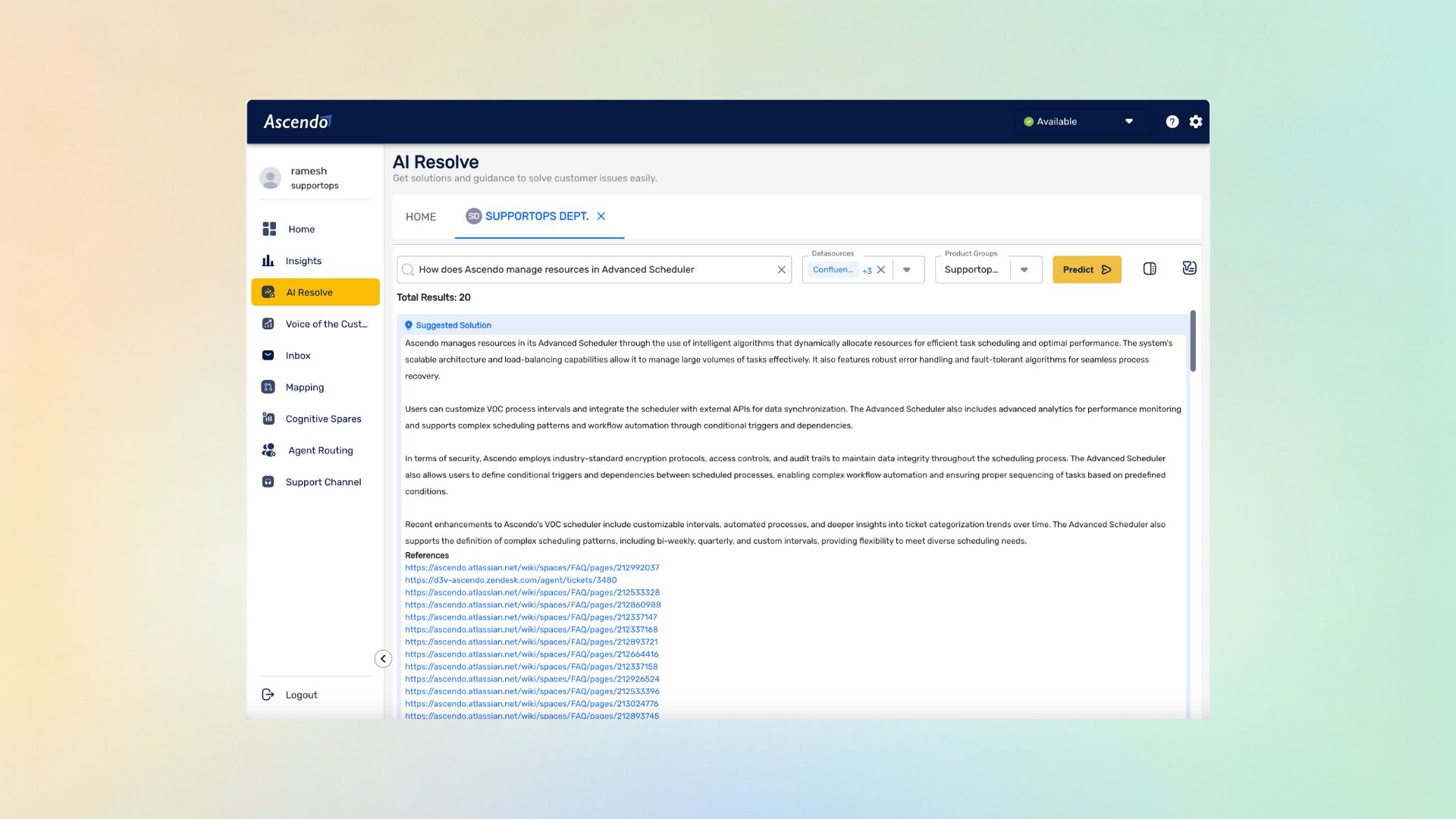
Task: Open the zendesk tickets/3480 reference link
Action: point(510,580)
